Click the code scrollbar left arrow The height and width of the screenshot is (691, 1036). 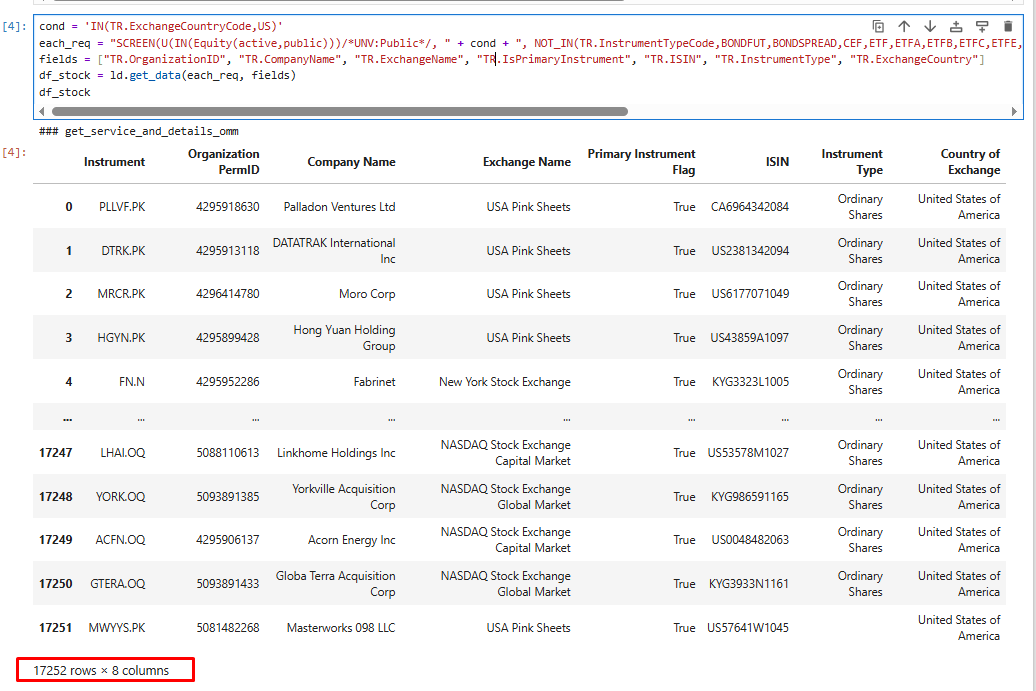(42, 112)
